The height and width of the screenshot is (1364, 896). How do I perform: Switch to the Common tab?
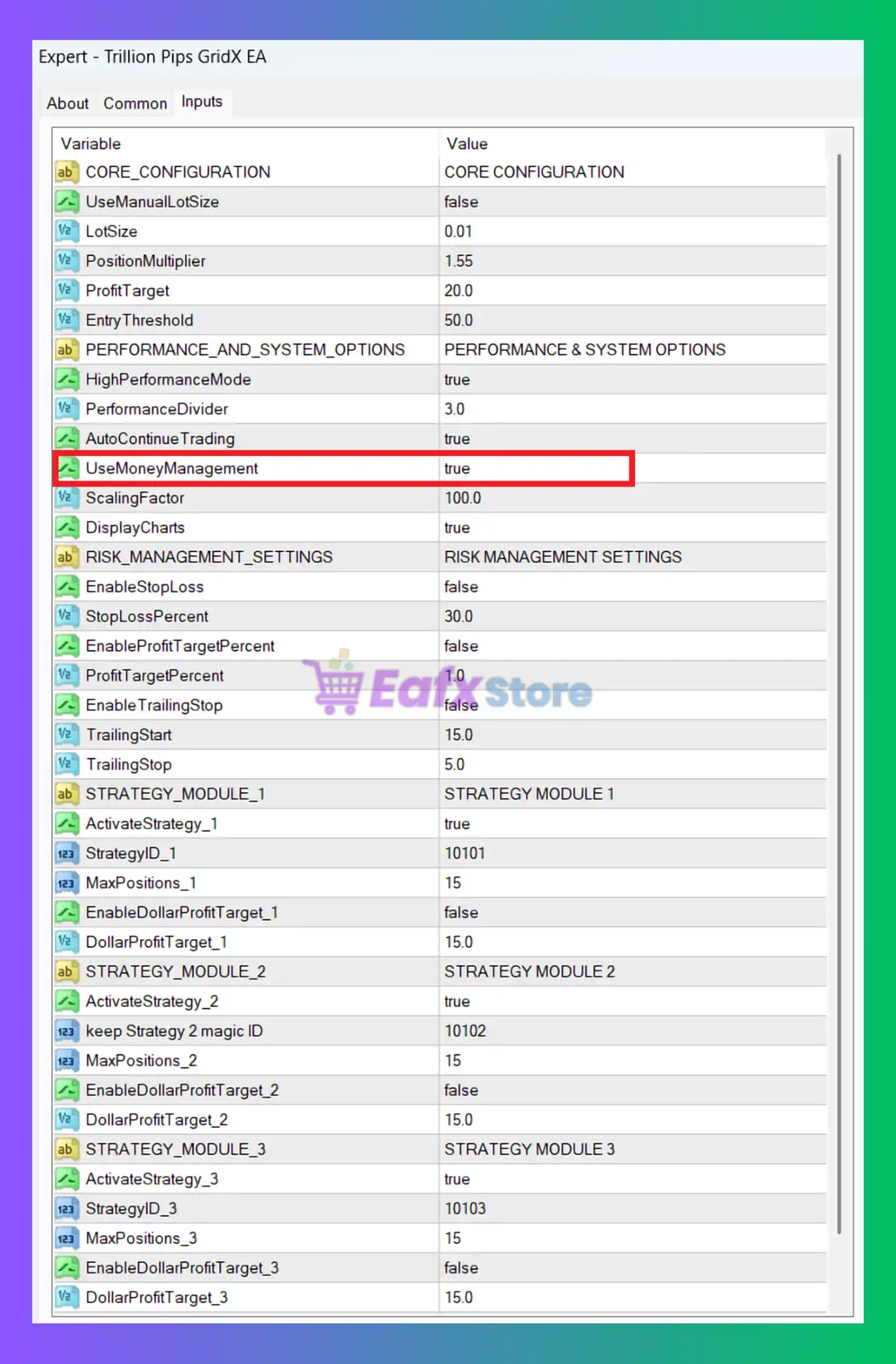tap(135, 104)
